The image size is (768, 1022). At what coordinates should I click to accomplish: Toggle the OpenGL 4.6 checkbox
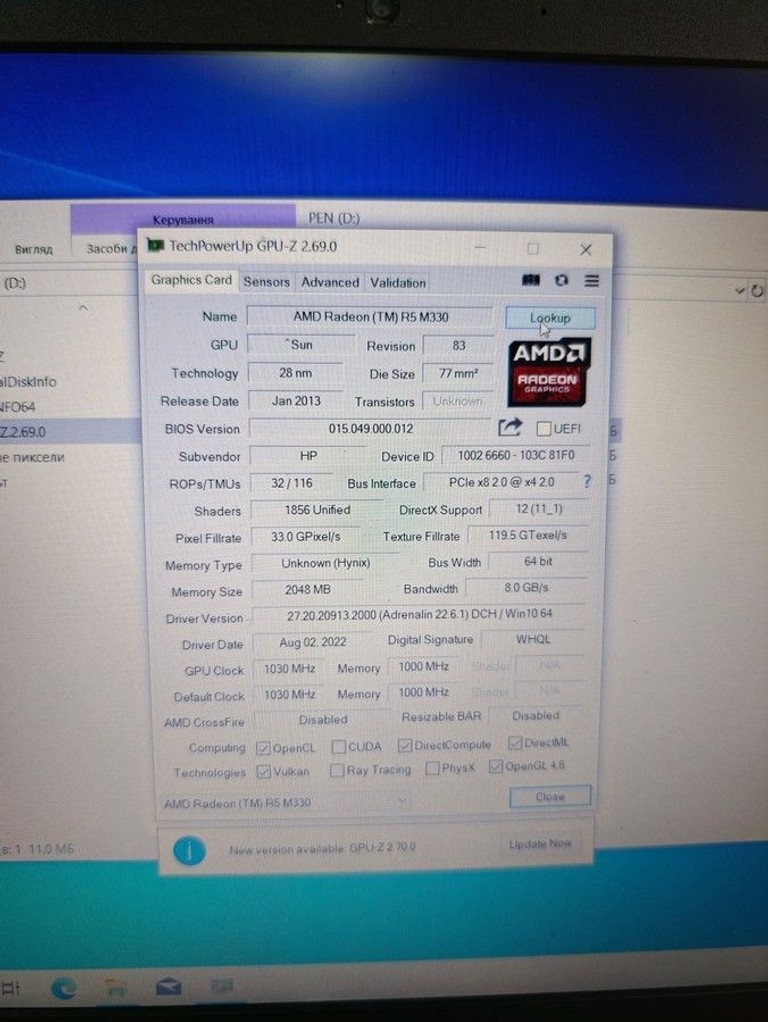(495, 766)
